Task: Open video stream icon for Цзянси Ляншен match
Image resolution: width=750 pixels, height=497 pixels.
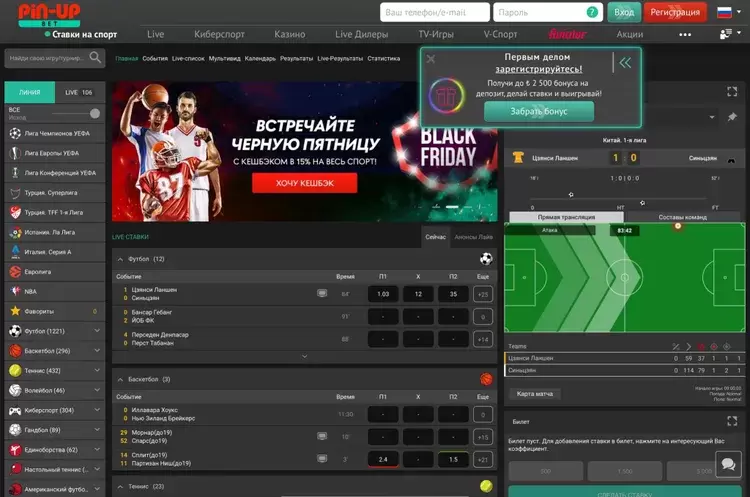Action: click(x=322, y=293)
